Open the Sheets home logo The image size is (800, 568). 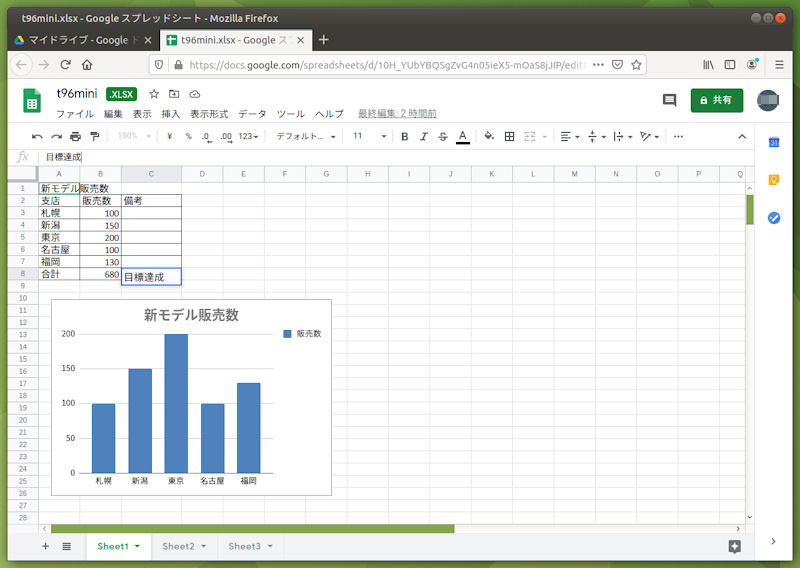pos(32,101)
